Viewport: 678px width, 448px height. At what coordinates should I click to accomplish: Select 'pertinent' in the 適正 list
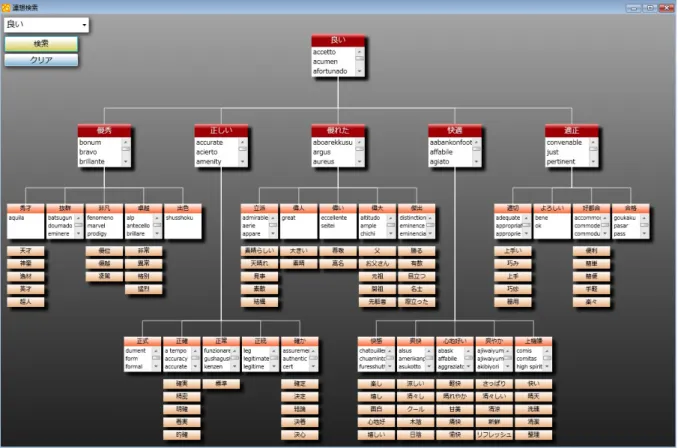561,161
